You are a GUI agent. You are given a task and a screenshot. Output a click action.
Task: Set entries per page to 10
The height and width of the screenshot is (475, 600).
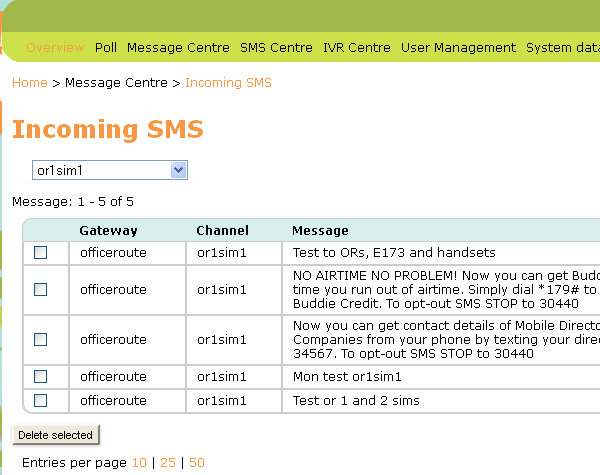139,463
